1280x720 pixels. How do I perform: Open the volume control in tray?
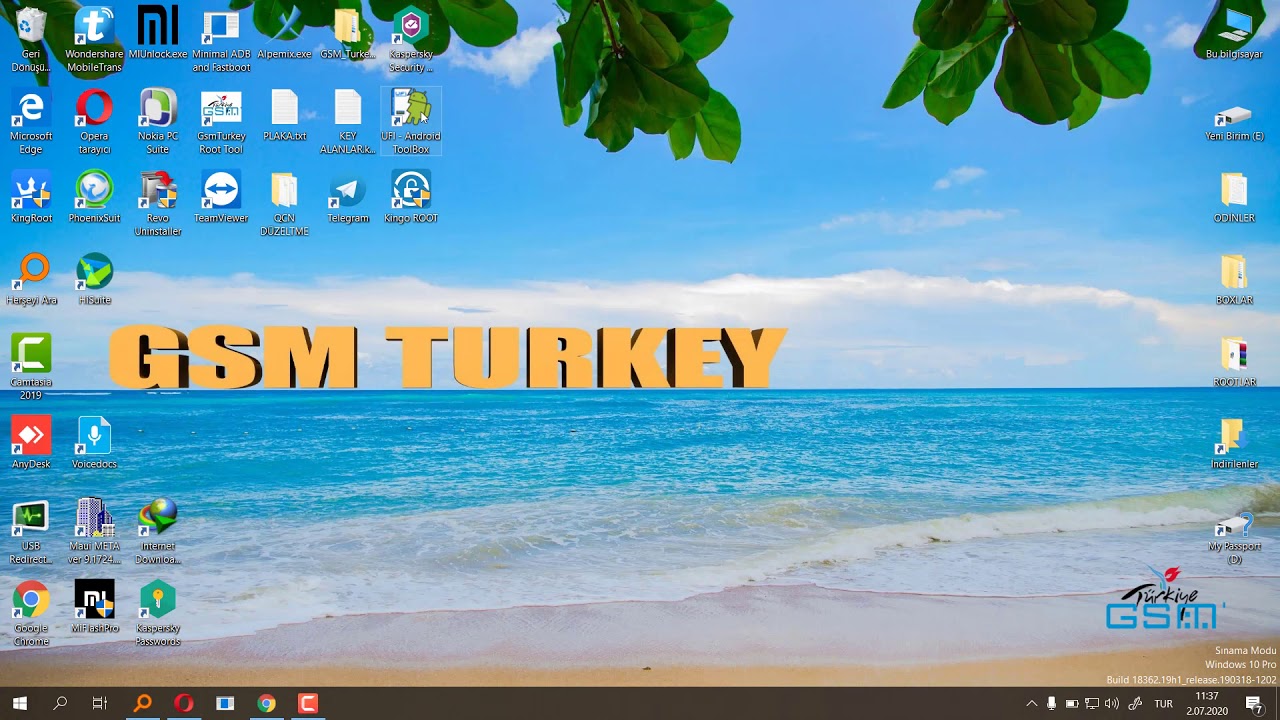(1111, 703)
